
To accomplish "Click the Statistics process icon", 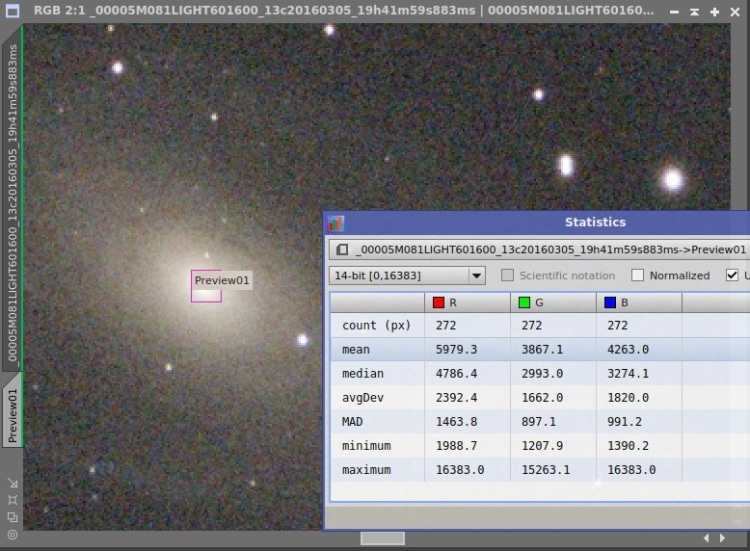I will point(336,223).
